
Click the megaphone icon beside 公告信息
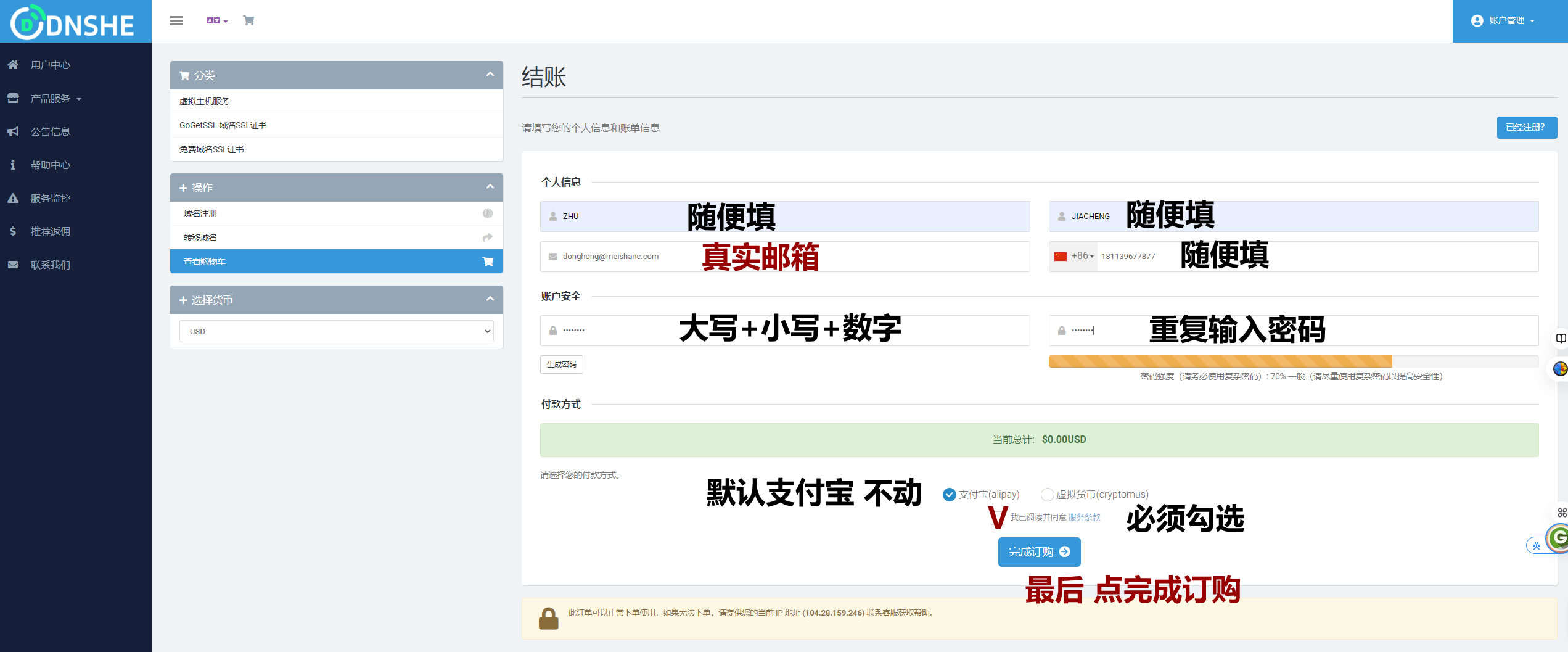[13, 131]
